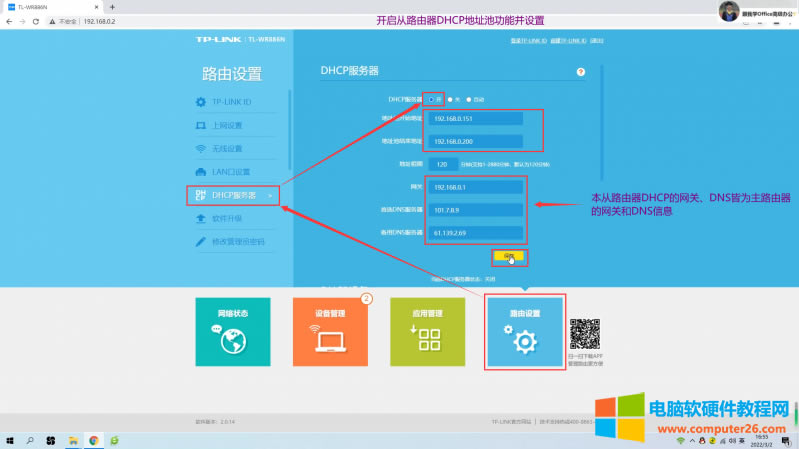Expand the DHCP服务器 sidebar item arrow
Screen dimensions: 799x449
click(x=269, y=195)
